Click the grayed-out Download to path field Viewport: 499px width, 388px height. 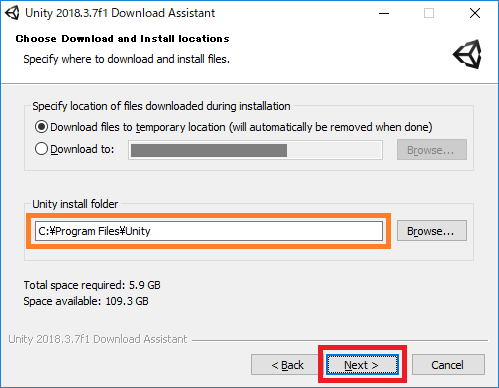(255, 150)
